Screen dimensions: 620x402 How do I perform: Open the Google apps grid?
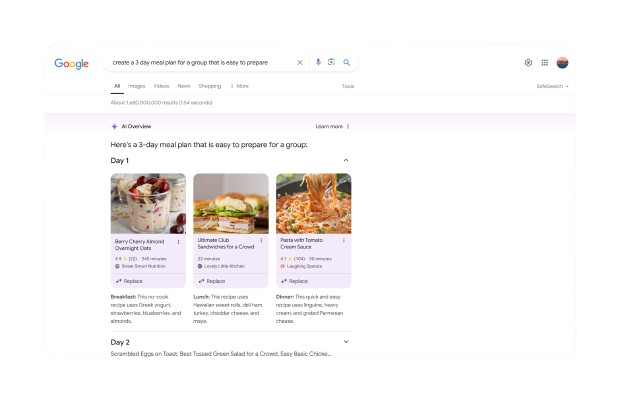545,62
